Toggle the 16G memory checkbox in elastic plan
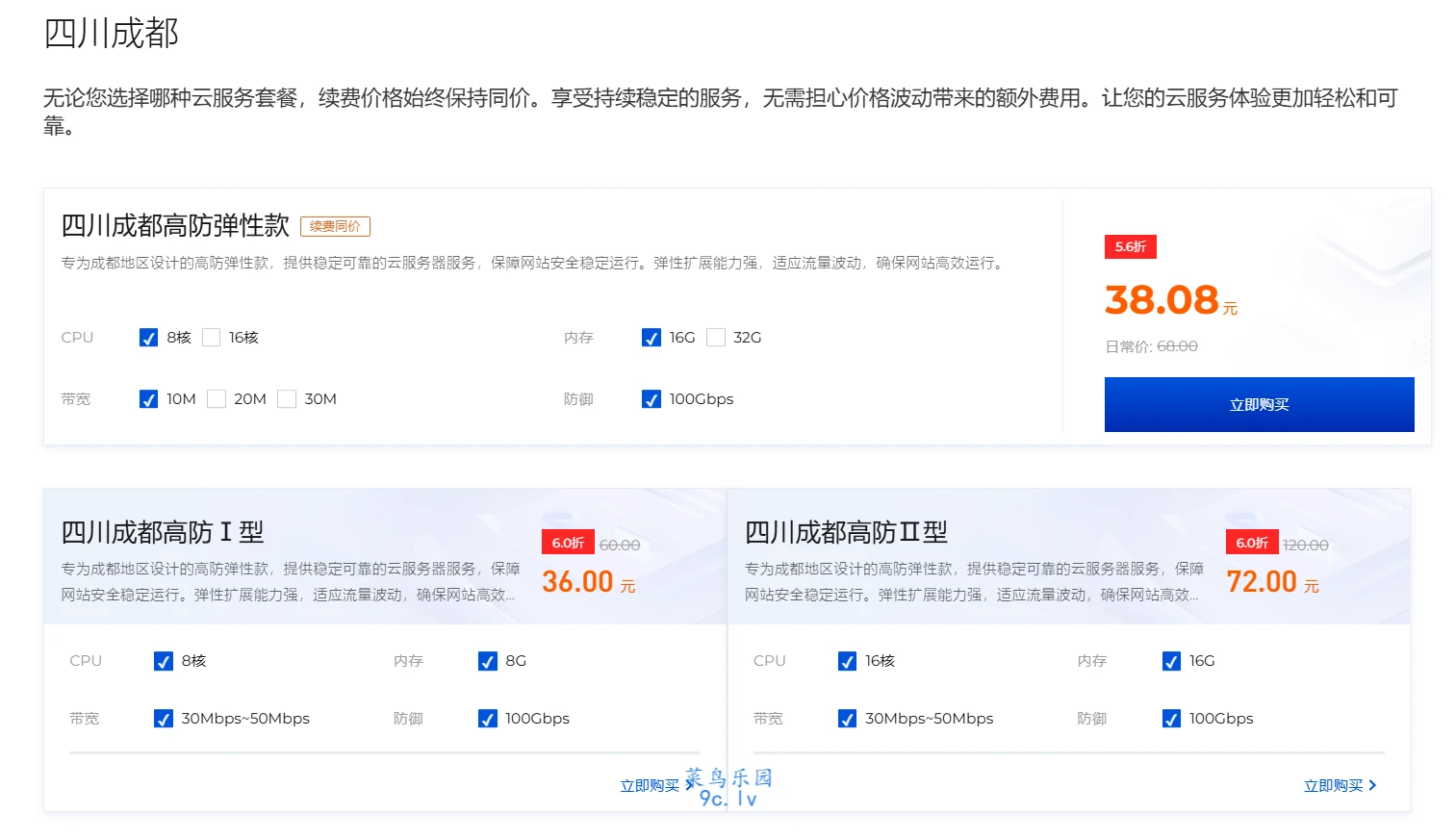Screen dimensions: 1456x839 (x=651, y=338)
